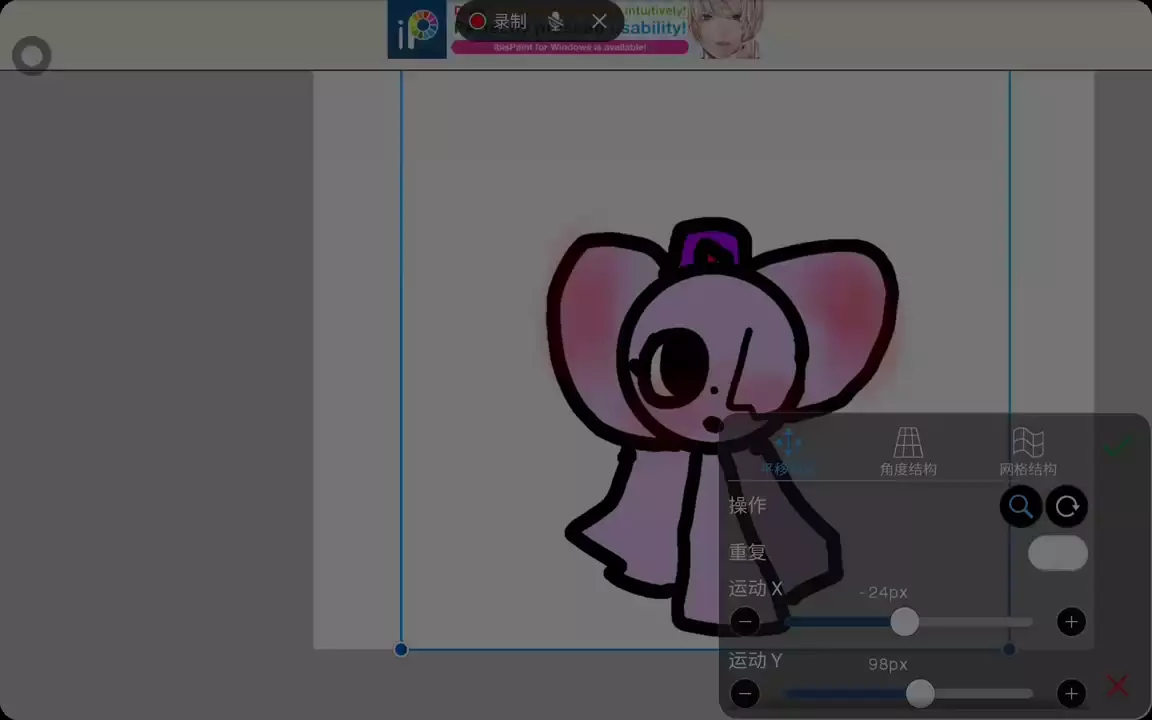The width and height of the screenshot is (1152, 720).
Task: Select the 平移 move transform tab
Action: click(x=788, y=452)
